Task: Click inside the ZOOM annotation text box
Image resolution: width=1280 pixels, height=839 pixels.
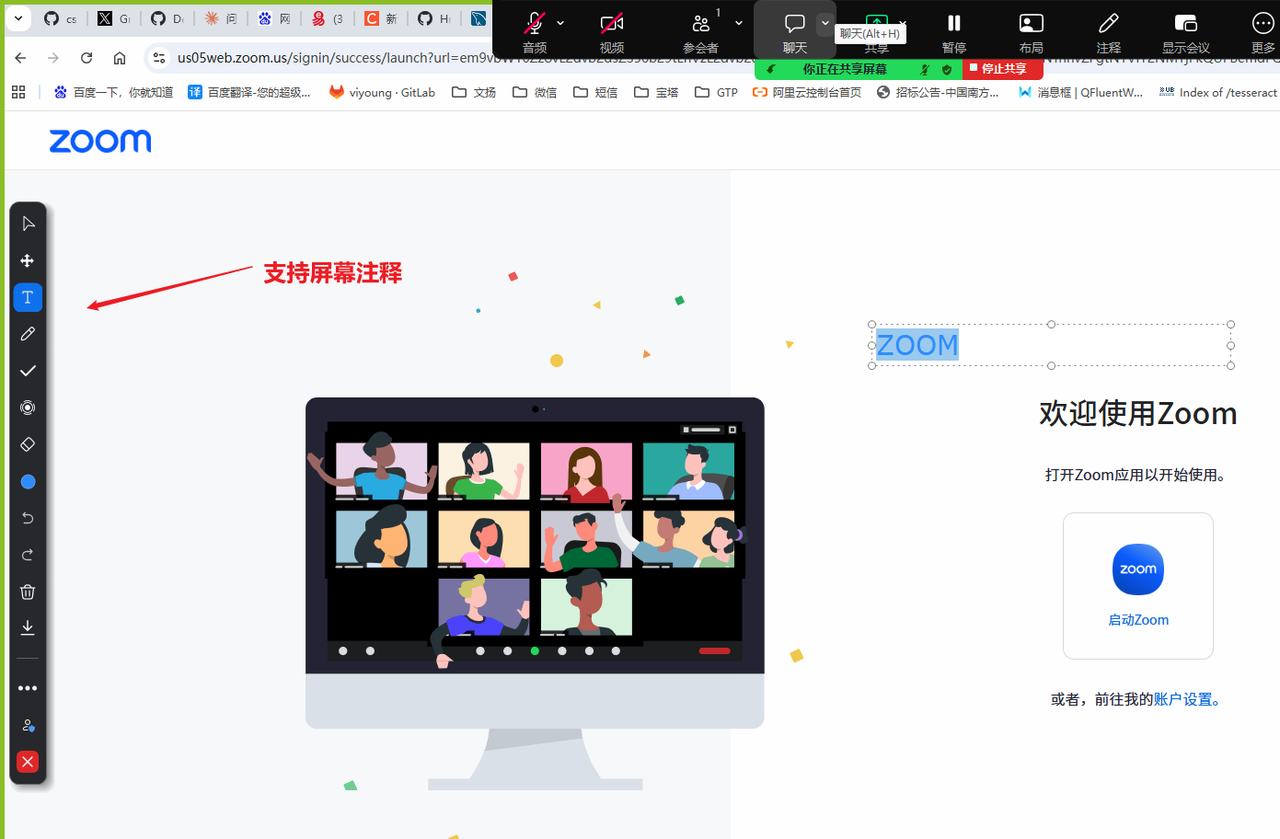Action: tap(1051, 345)
